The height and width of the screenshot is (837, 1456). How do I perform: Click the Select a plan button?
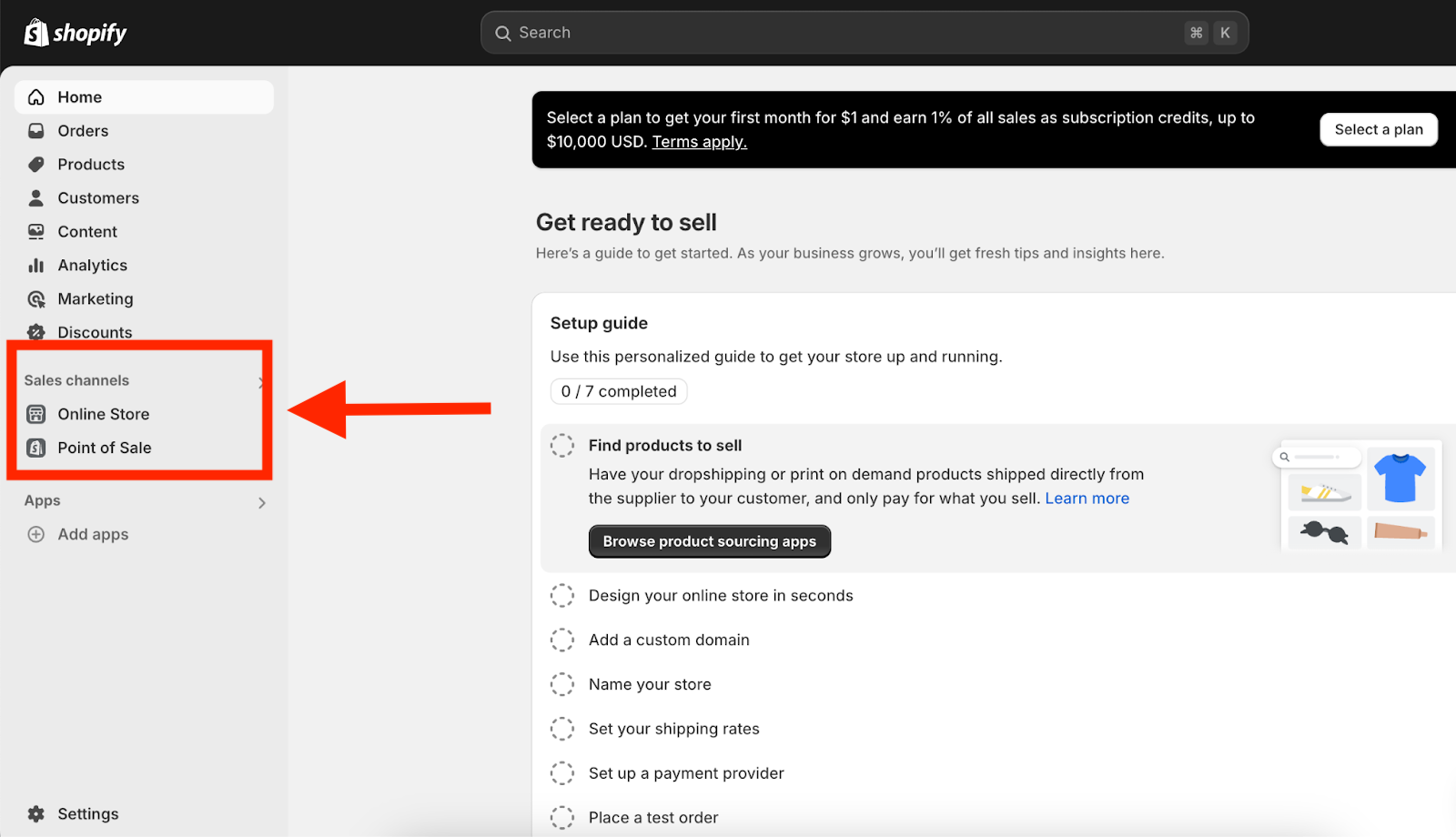coord(1379,129)
